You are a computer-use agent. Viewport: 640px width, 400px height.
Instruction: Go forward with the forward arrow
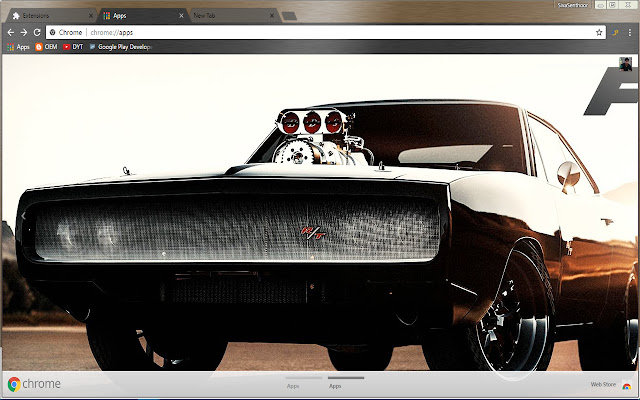point(24,32)
